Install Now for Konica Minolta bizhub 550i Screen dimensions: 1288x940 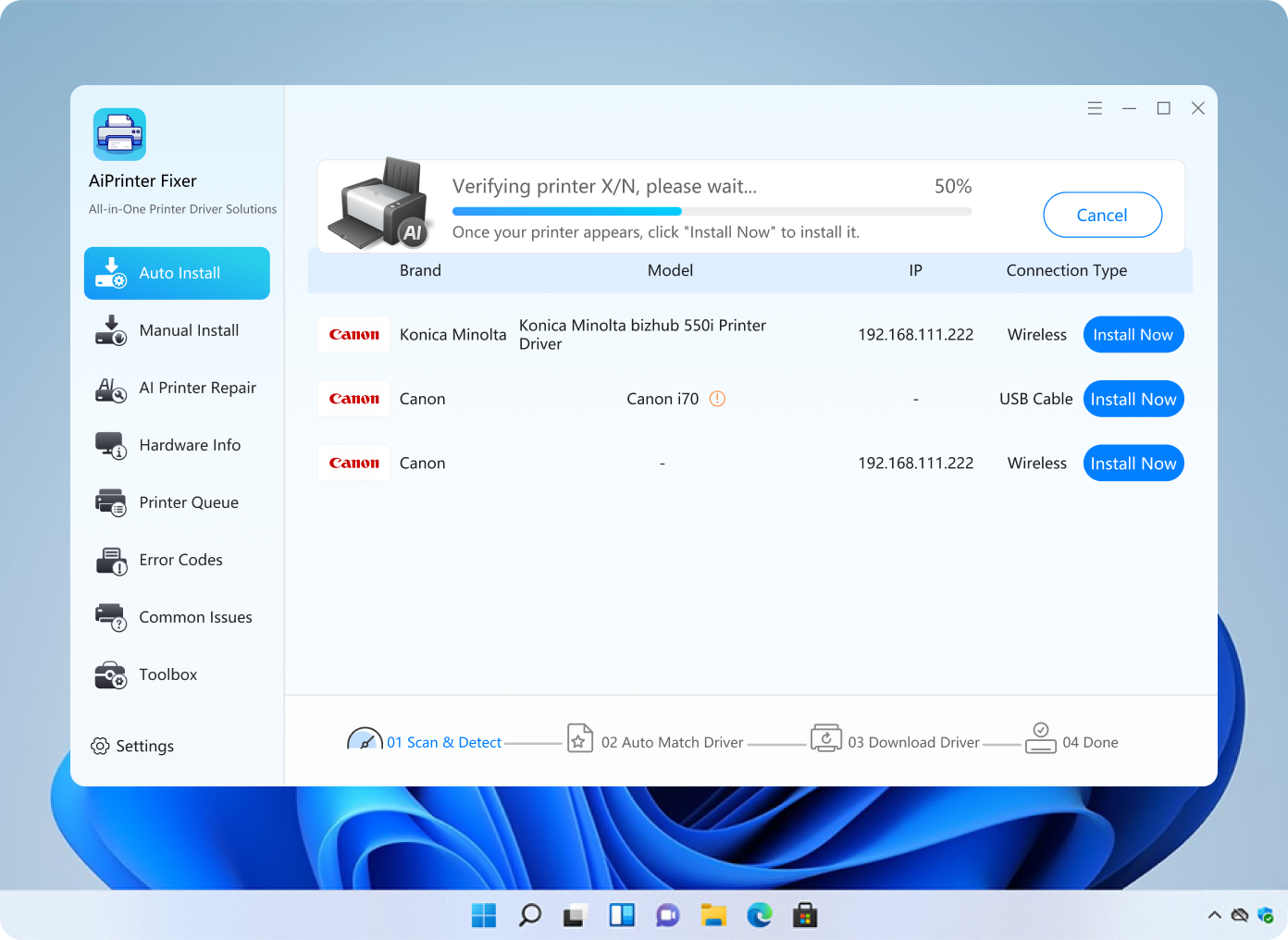pyautogui.click(x=1133, y=334)
